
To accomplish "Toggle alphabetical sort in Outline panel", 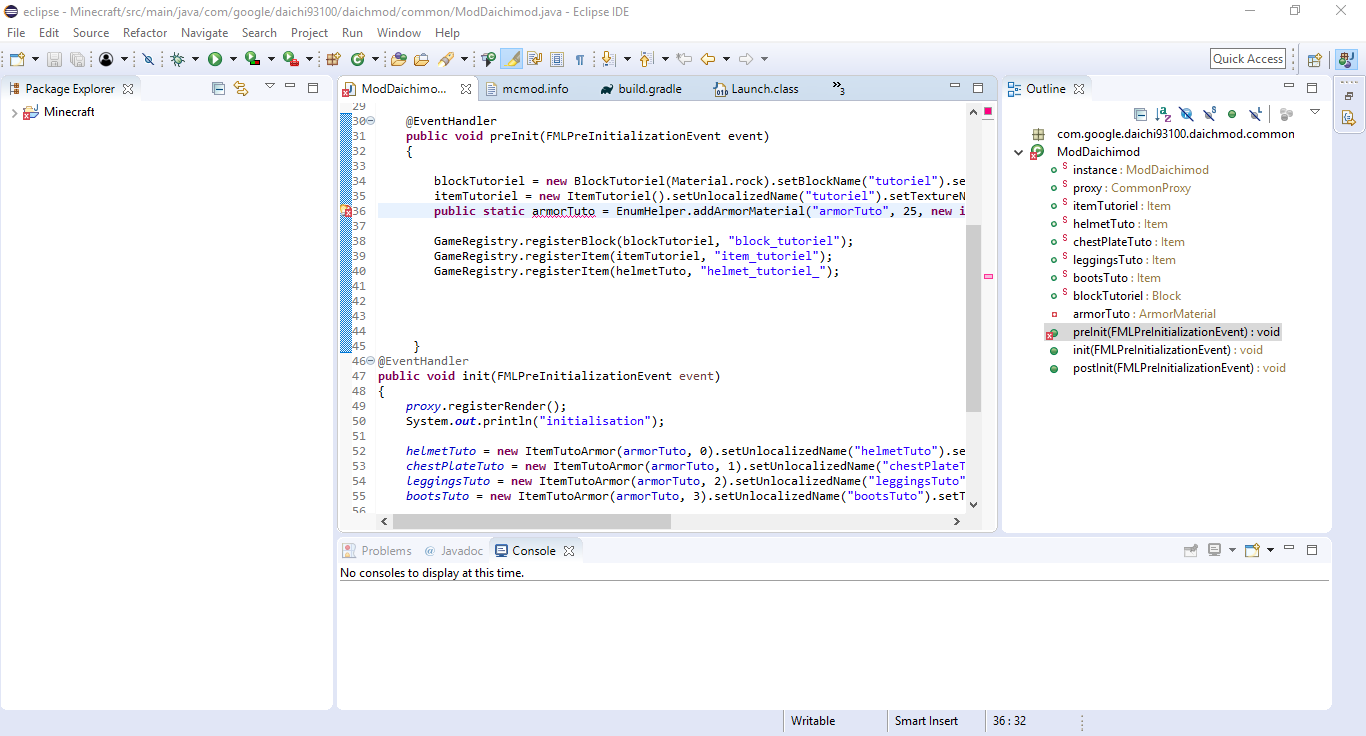I will pyautogui.click(x=1163, y=114).
